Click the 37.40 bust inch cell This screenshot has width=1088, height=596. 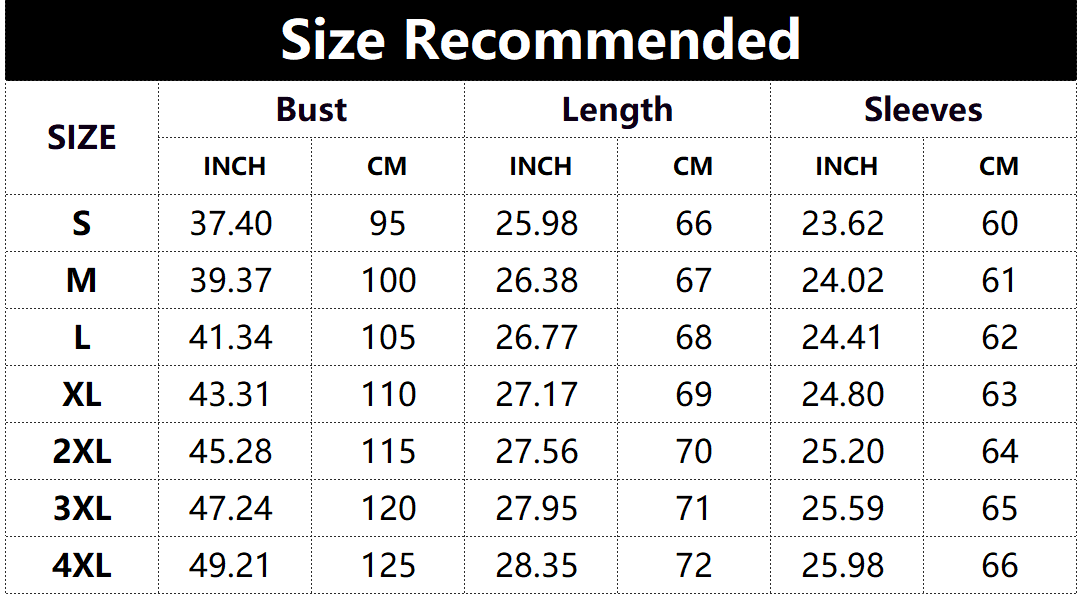pyautogui.click(x=231, y=223)
